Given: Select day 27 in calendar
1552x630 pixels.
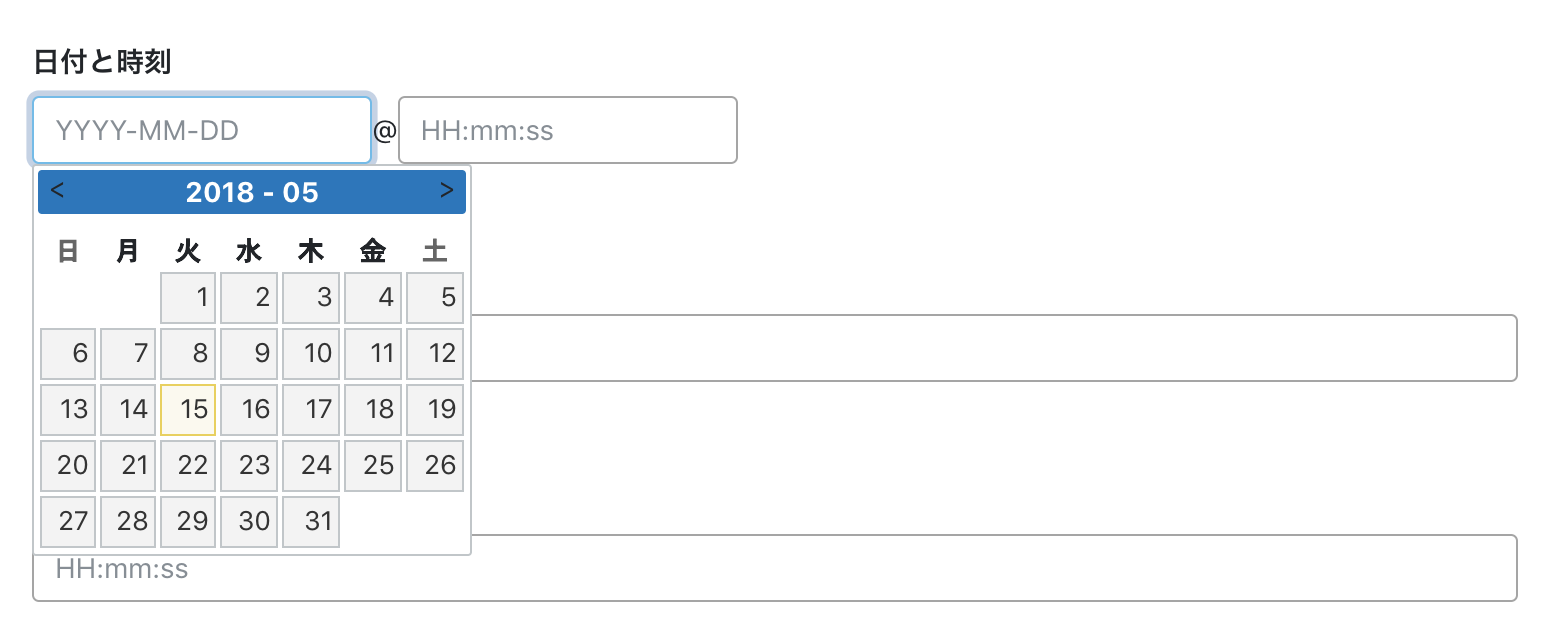Looking at the screenshot, I should pyautogui.click(x=68, y=522).
